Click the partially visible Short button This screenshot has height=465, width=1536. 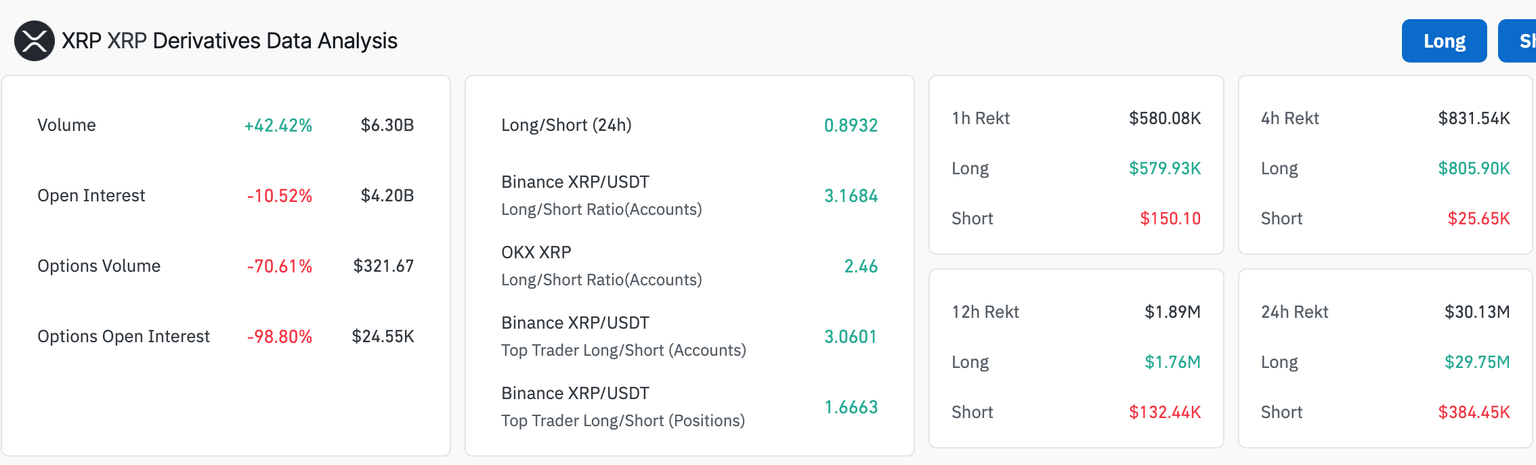pyautogui.click(x=1520, y=41)
